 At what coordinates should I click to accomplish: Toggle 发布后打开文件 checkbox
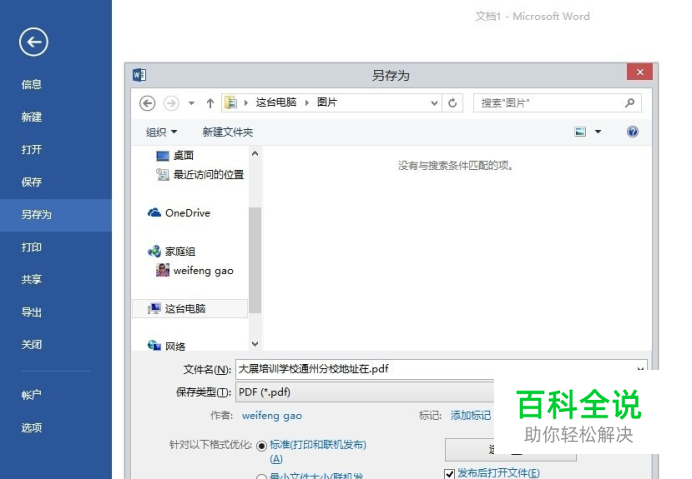click(449, 474)
